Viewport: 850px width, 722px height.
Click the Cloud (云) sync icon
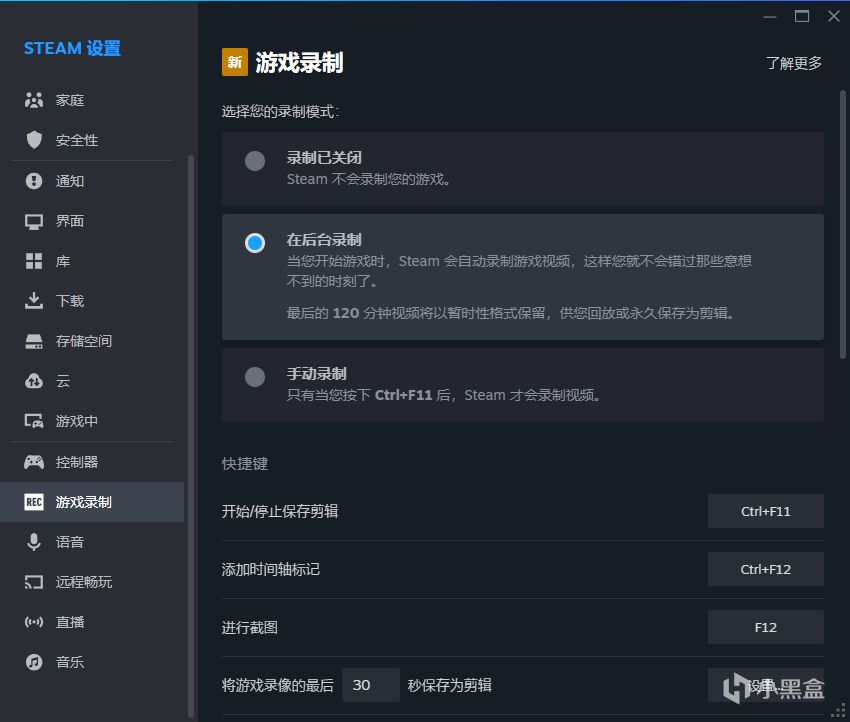coord(34,381)
